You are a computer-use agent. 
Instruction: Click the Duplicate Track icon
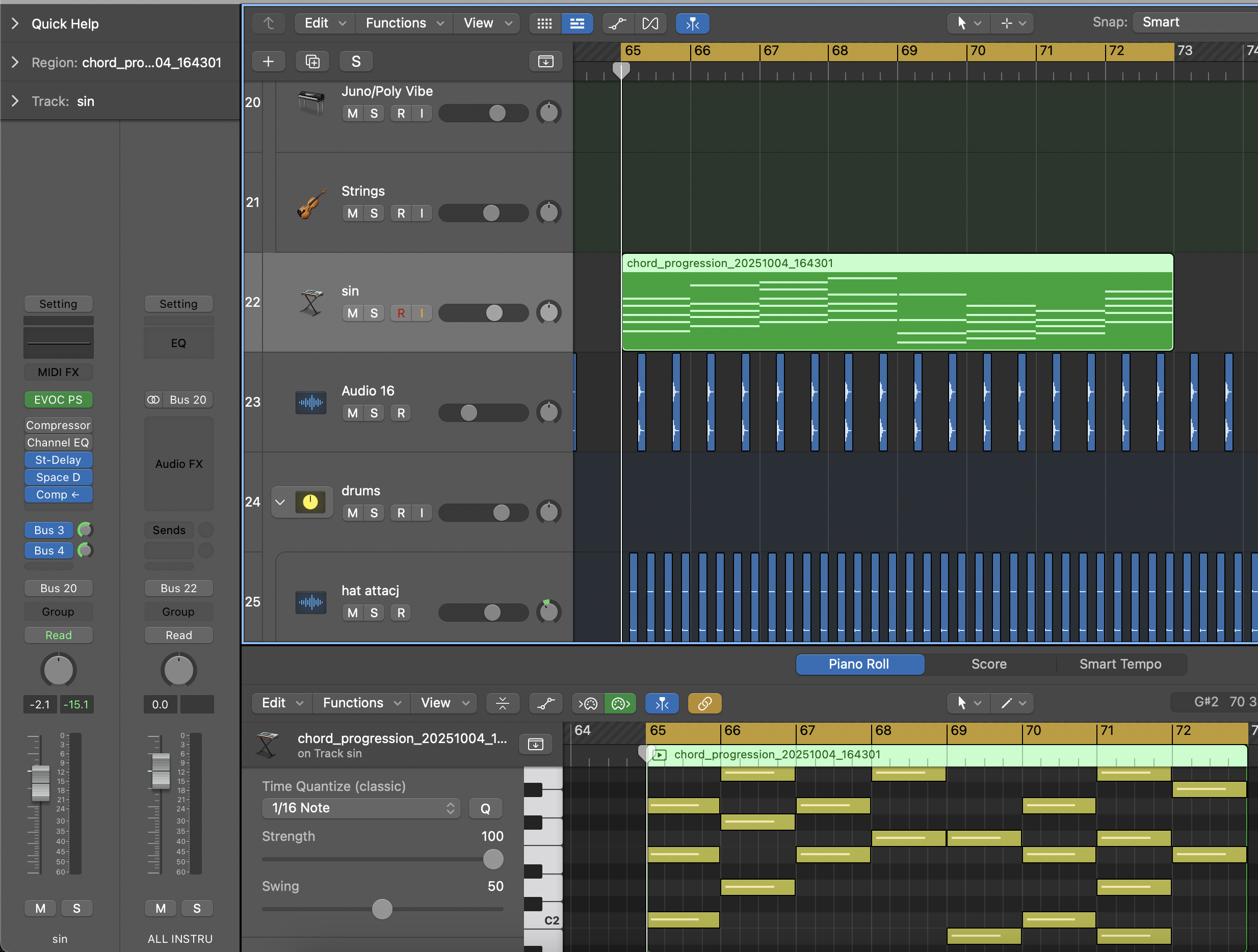pos(312,61)
